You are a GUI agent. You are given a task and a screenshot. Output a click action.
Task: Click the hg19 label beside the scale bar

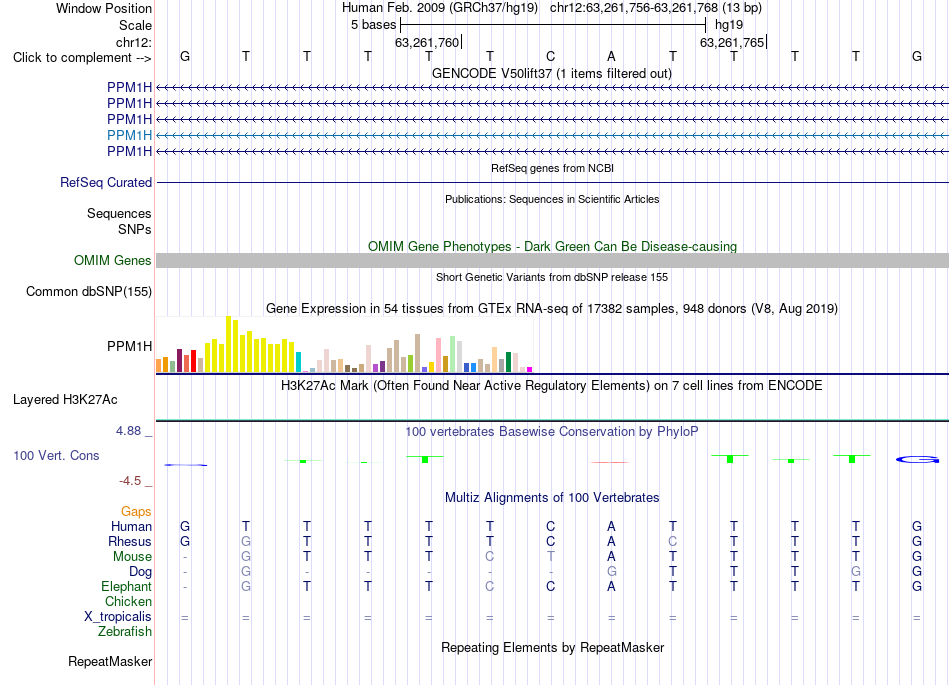pos(729,25)
